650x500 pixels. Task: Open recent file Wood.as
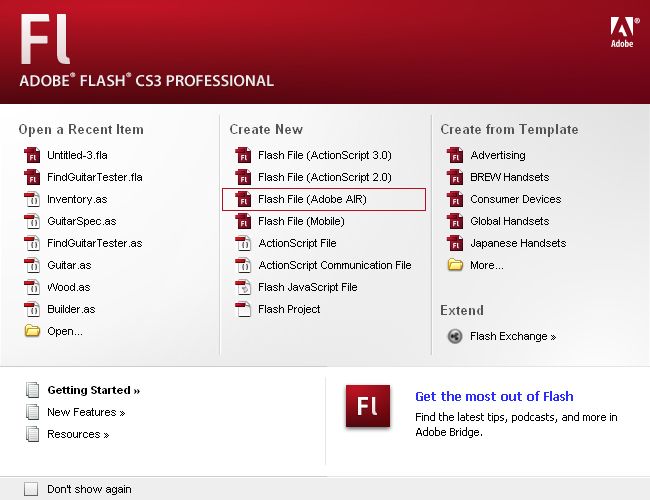click(69, 287)
